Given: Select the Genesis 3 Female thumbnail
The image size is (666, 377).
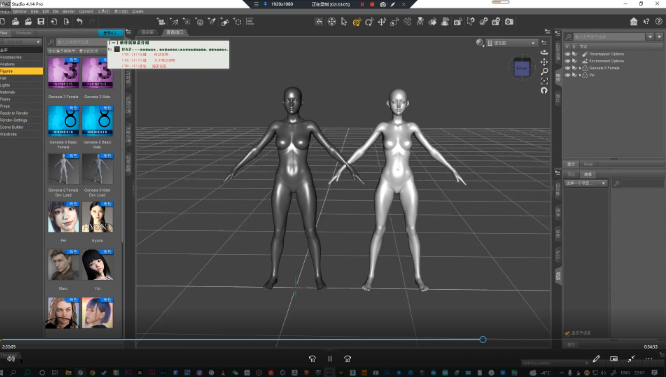Looking at the screenshot, I should 63,73.
